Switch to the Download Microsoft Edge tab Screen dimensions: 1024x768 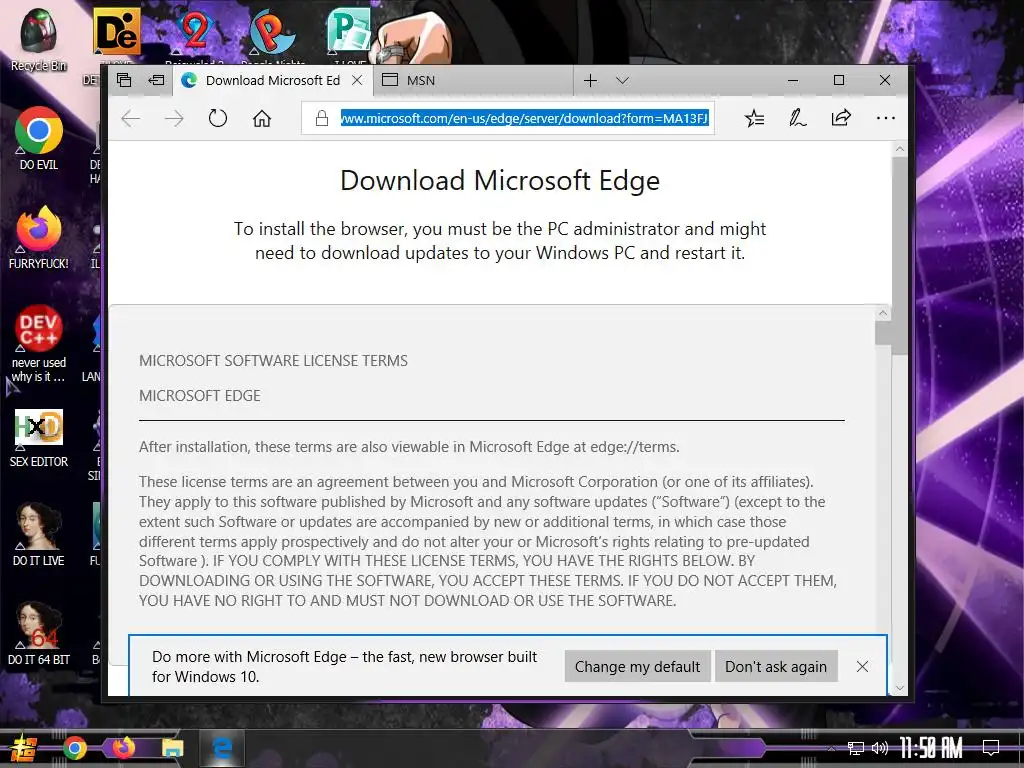pos(272,80)
